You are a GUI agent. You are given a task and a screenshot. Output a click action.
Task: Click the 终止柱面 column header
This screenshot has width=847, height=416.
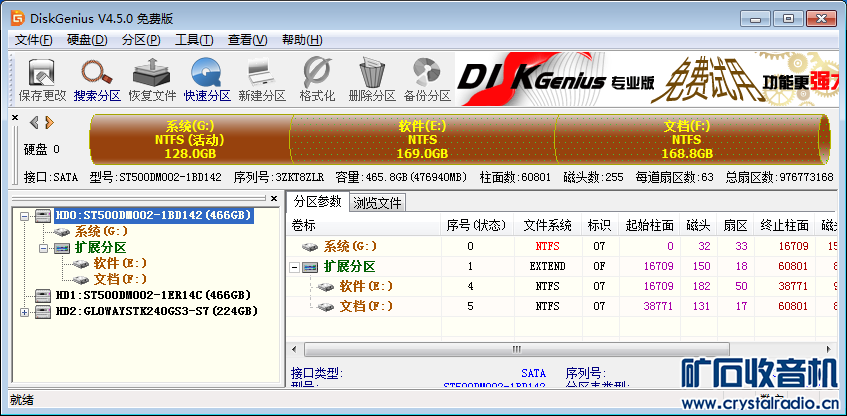784,225
